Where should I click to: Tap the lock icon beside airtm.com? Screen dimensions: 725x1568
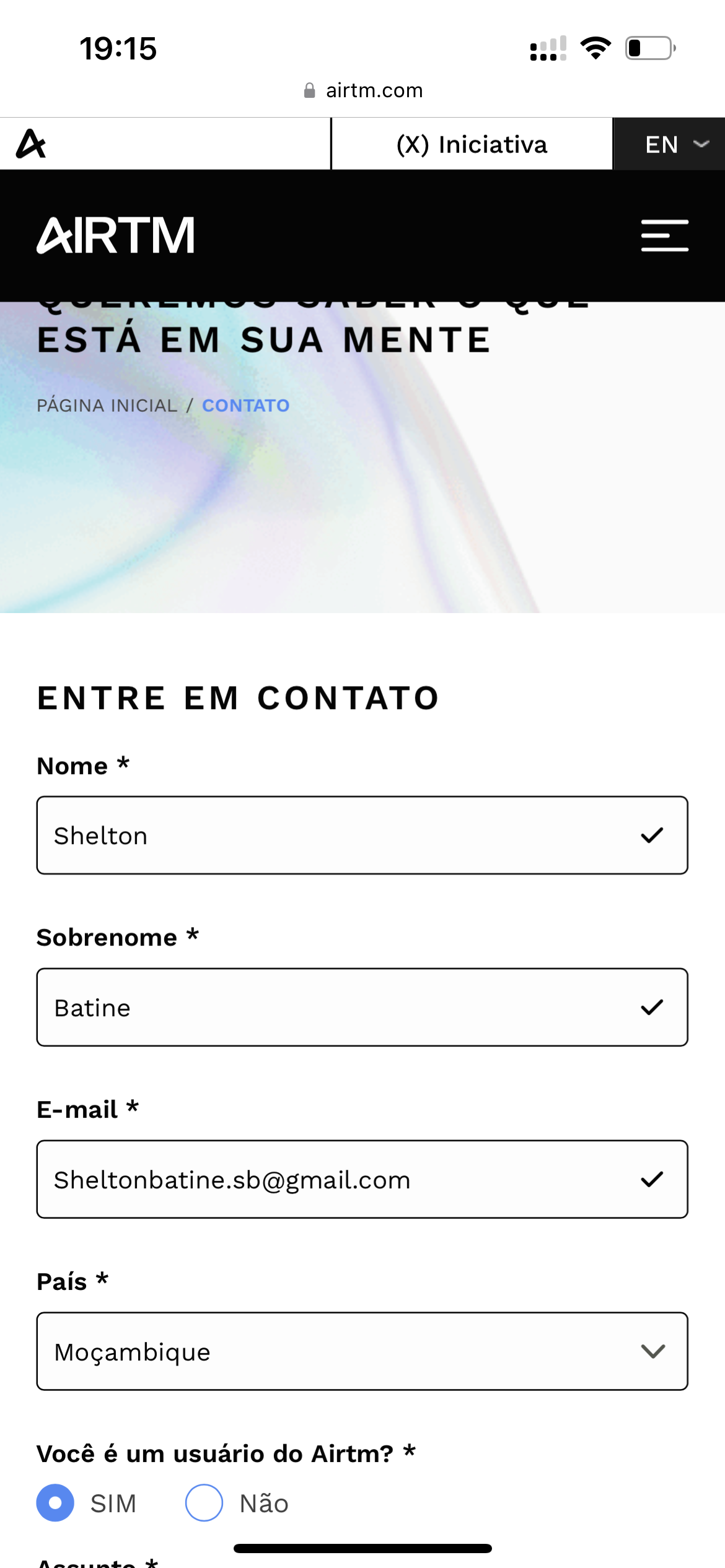pos(309,91)
